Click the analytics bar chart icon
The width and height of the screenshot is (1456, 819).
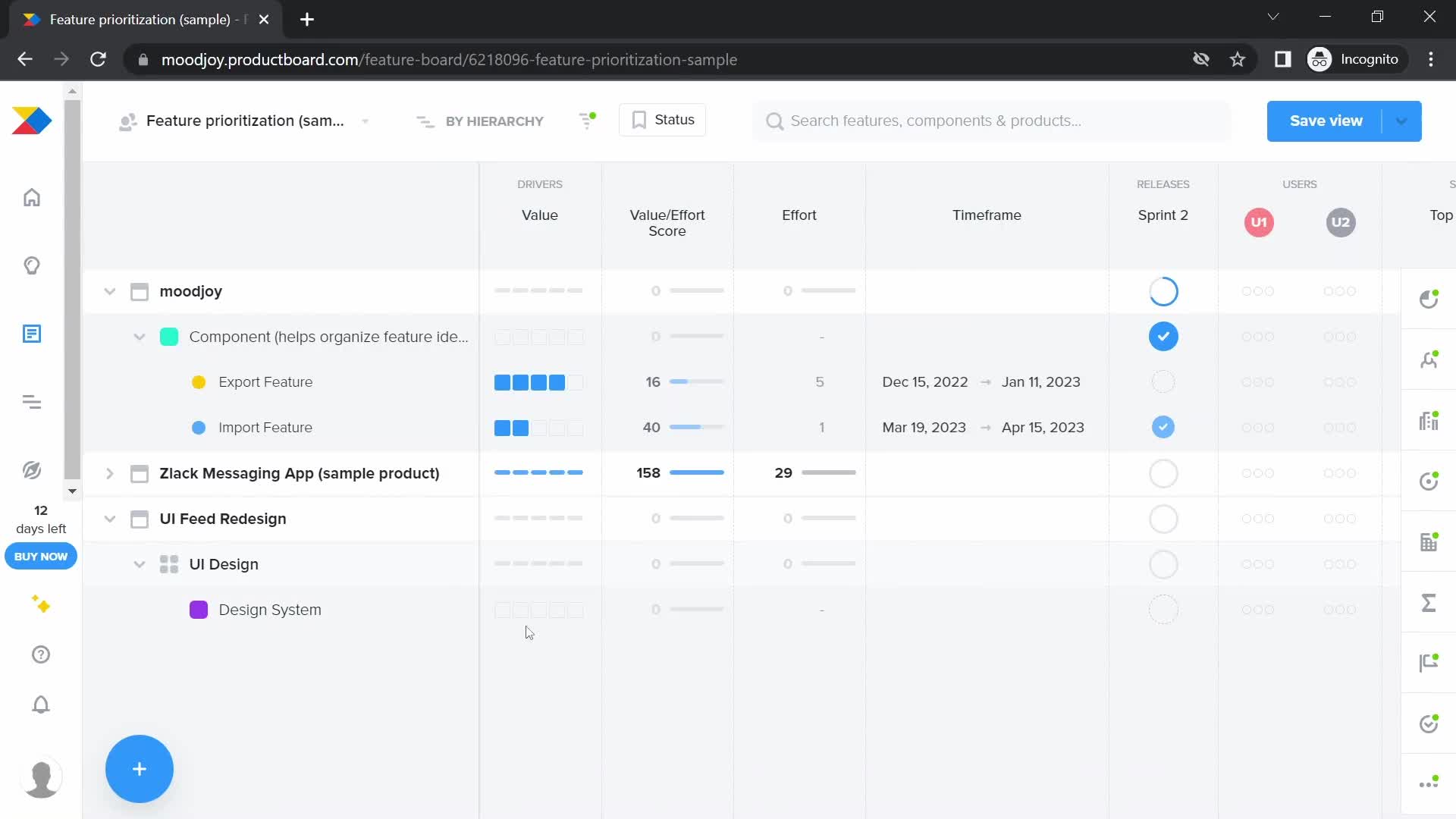click(x=1430, y=420)
